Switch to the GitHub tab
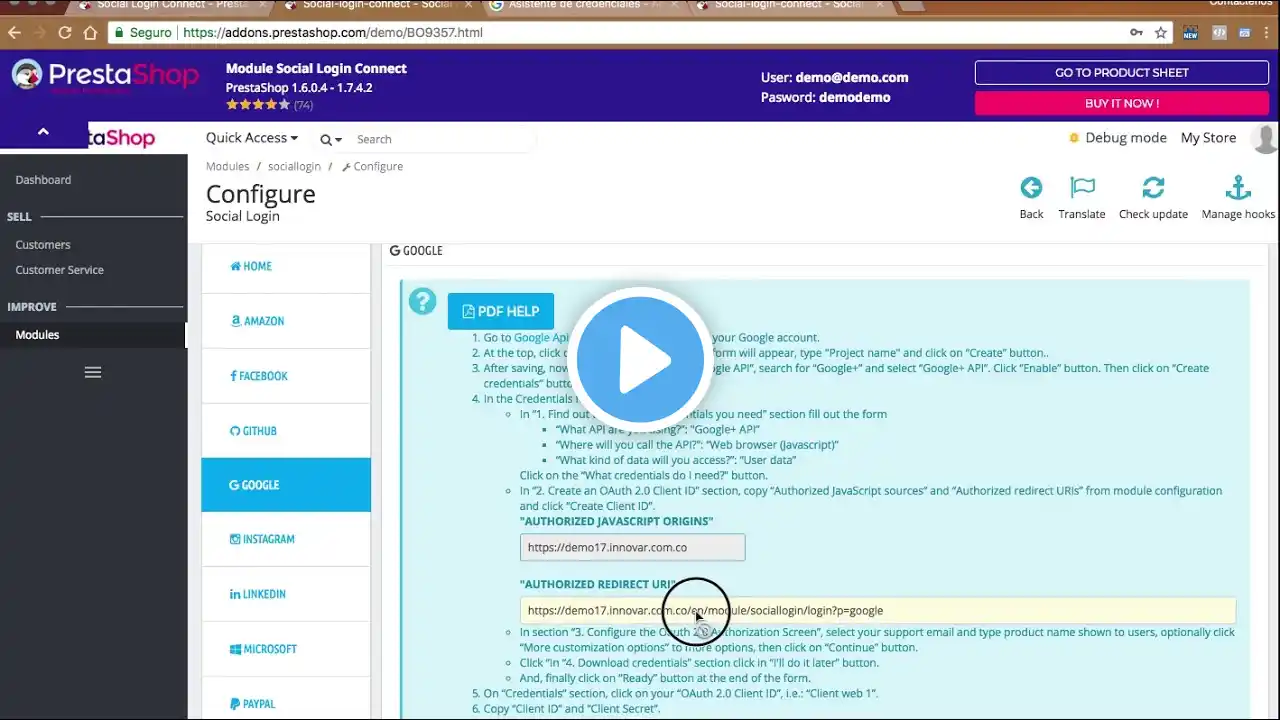 coord(286,431)
